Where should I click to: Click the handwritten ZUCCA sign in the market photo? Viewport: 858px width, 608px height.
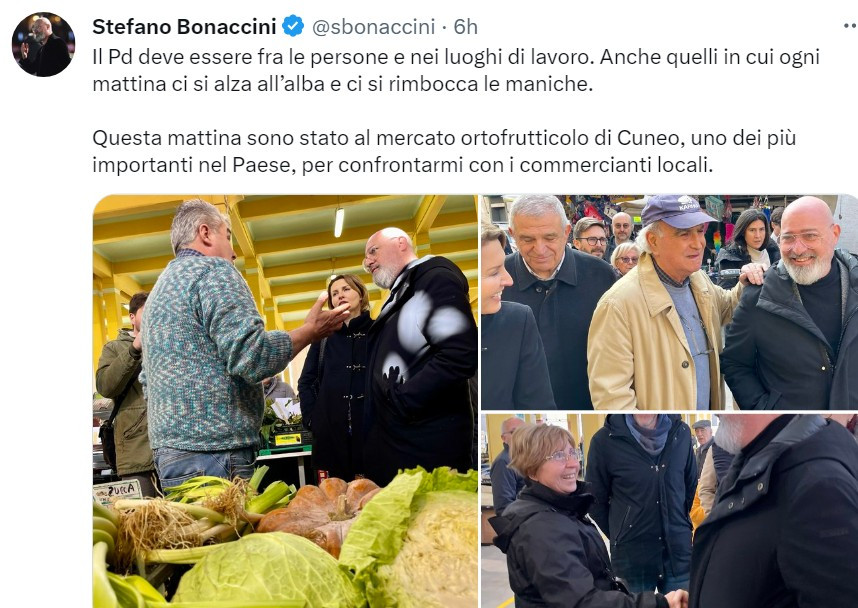click(117, 491)
